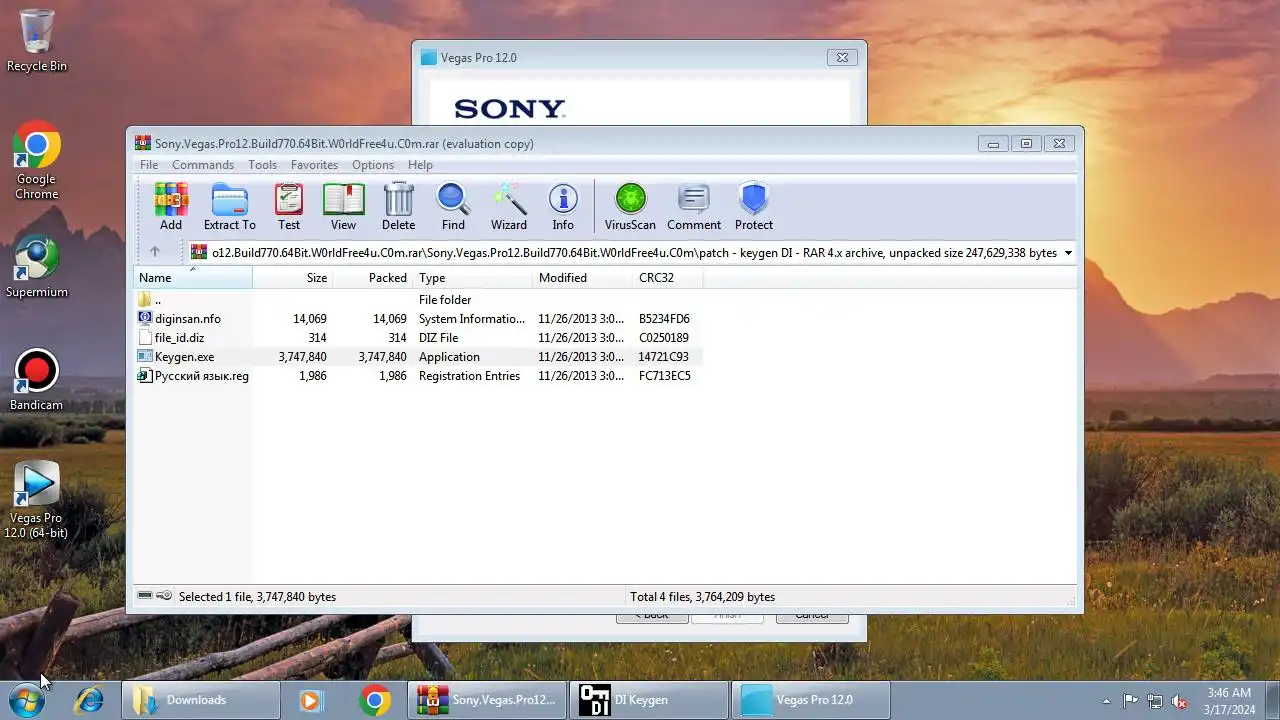Viewport: 1280px width, 720px height.
Task: Click Keygen.exe size 3,747,840 cell
Action: [302, 357]
